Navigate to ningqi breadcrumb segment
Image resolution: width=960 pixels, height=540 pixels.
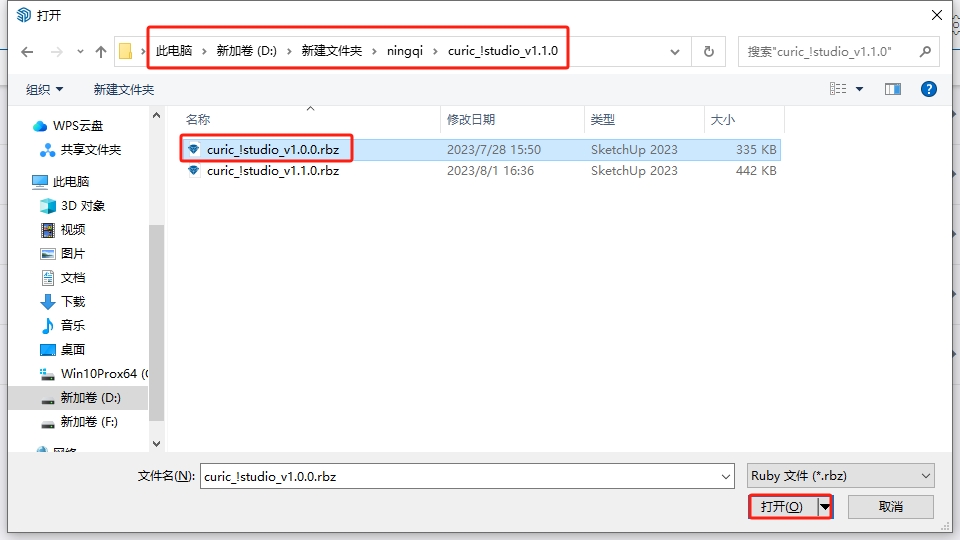coord(405,51)
